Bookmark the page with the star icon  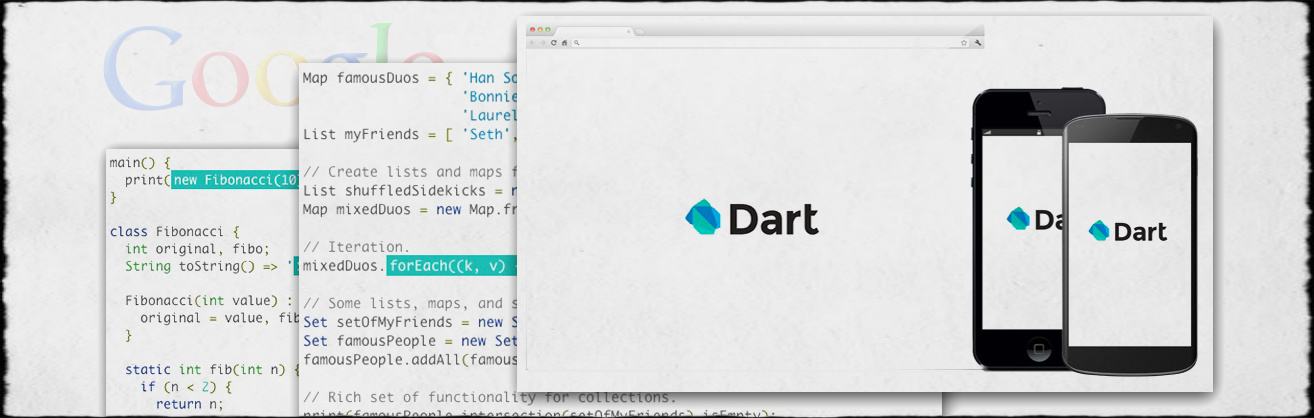(964, 43)
